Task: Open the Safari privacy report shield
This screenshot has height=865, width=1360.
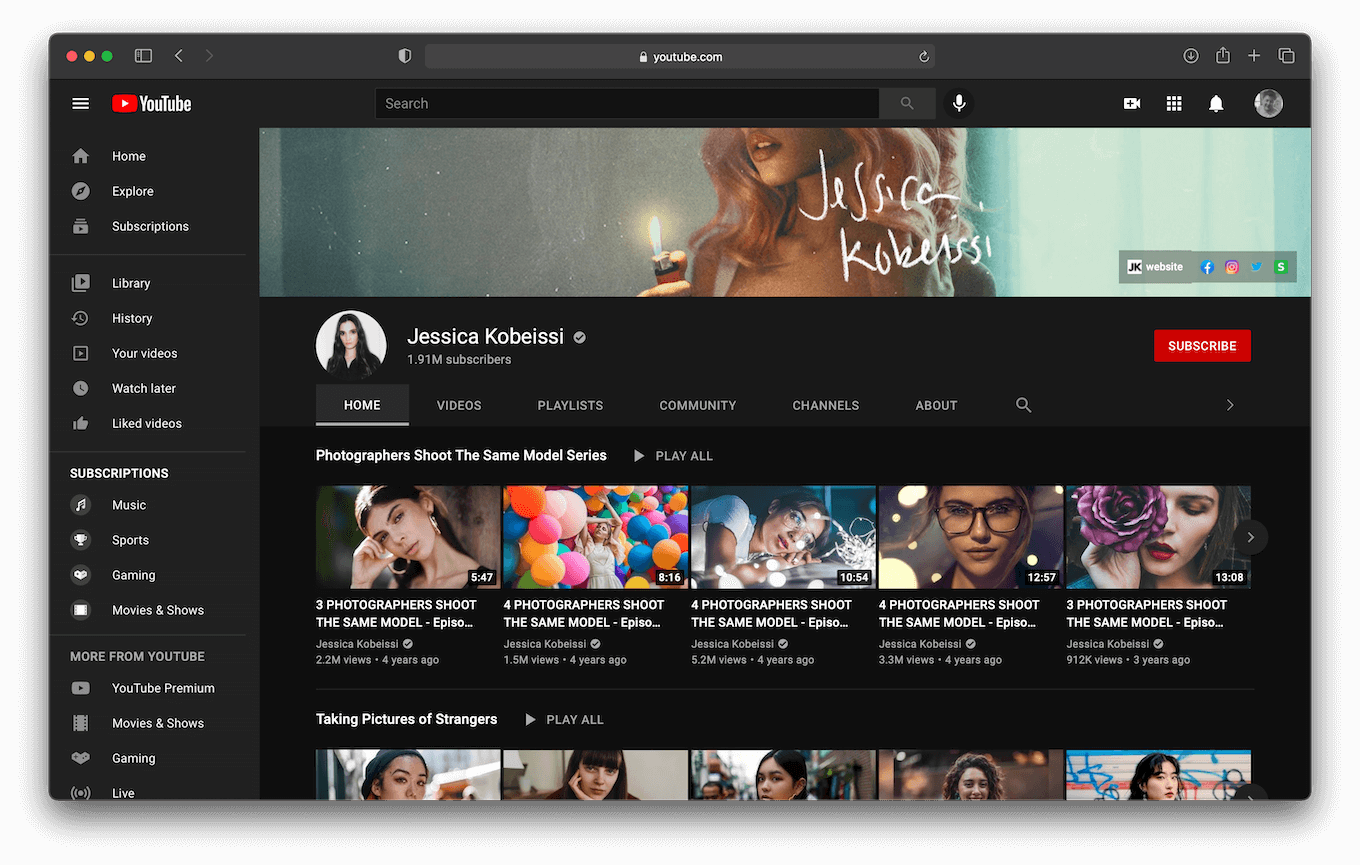Action: [x=405, y=56]
